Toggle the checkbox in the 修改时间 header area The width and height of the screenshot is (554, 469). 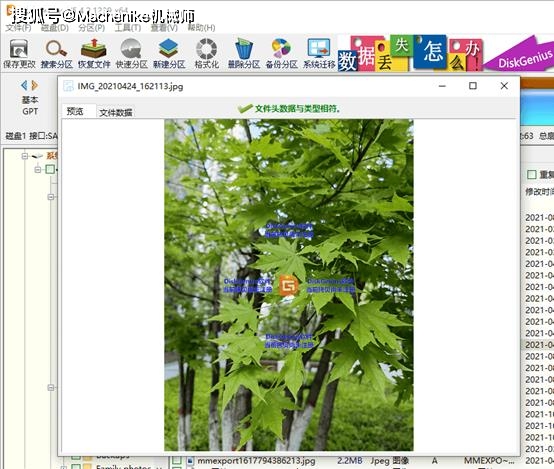[x=531, y=174]
